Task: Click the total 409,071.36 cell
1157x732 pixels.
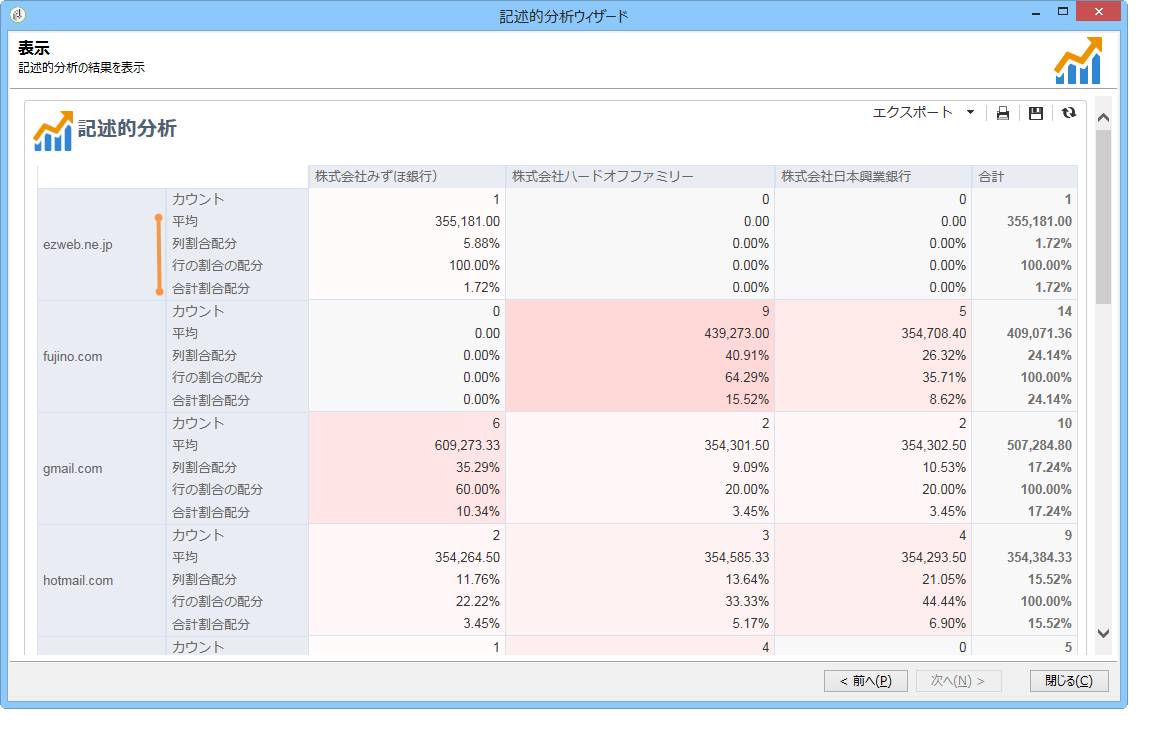Action: pos(1039,334)
